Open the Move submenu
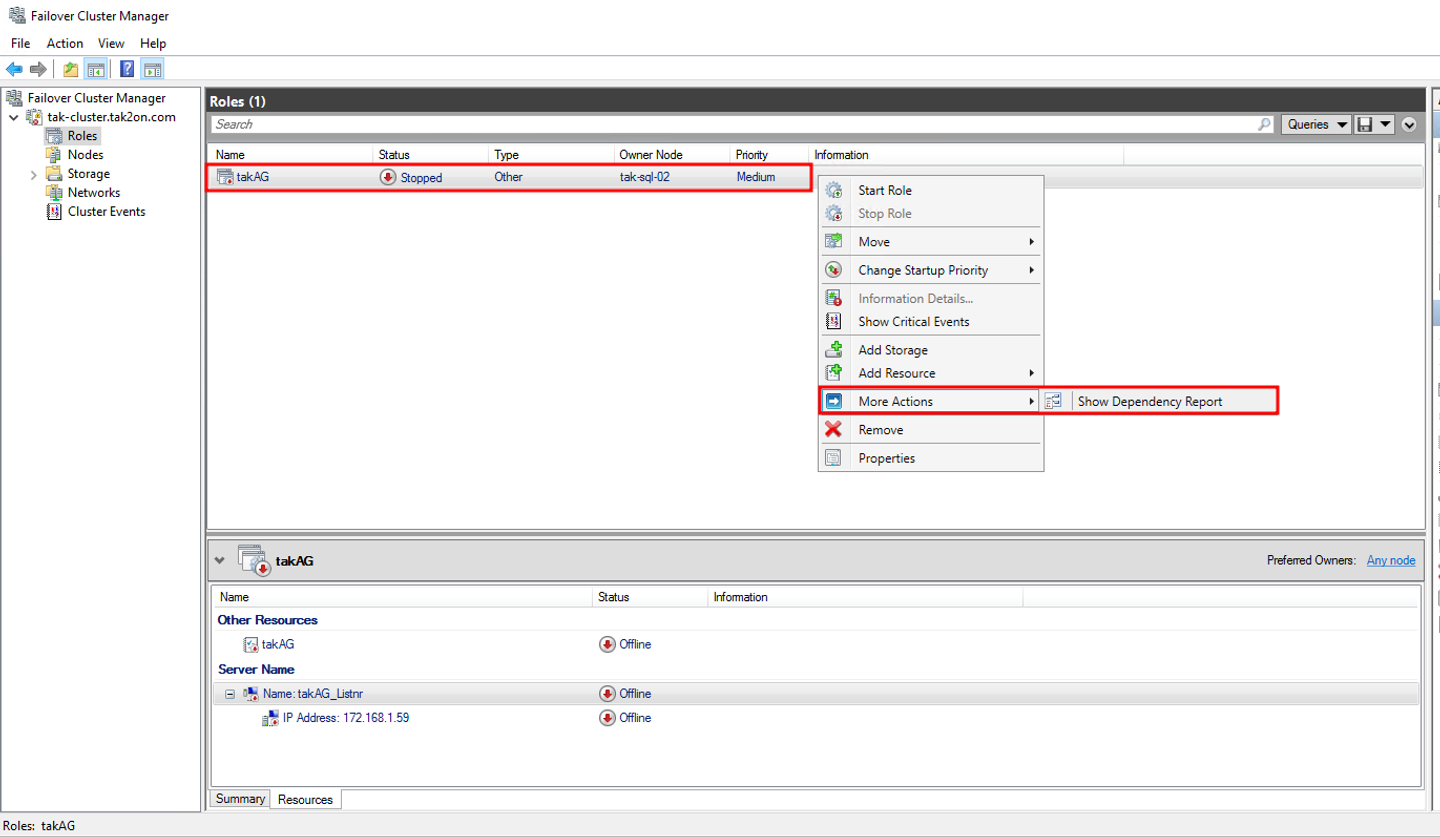This screenshot has height=837, width=1440. pyautogui.click(x=930, y=242)
